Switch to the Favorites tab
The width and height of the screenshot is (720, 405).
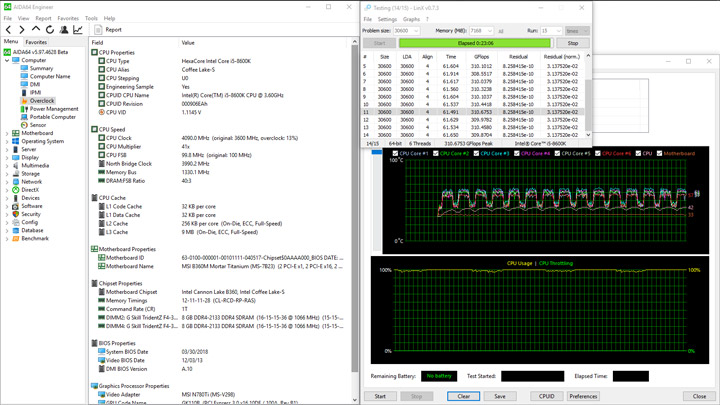click(x=36, y=42)
